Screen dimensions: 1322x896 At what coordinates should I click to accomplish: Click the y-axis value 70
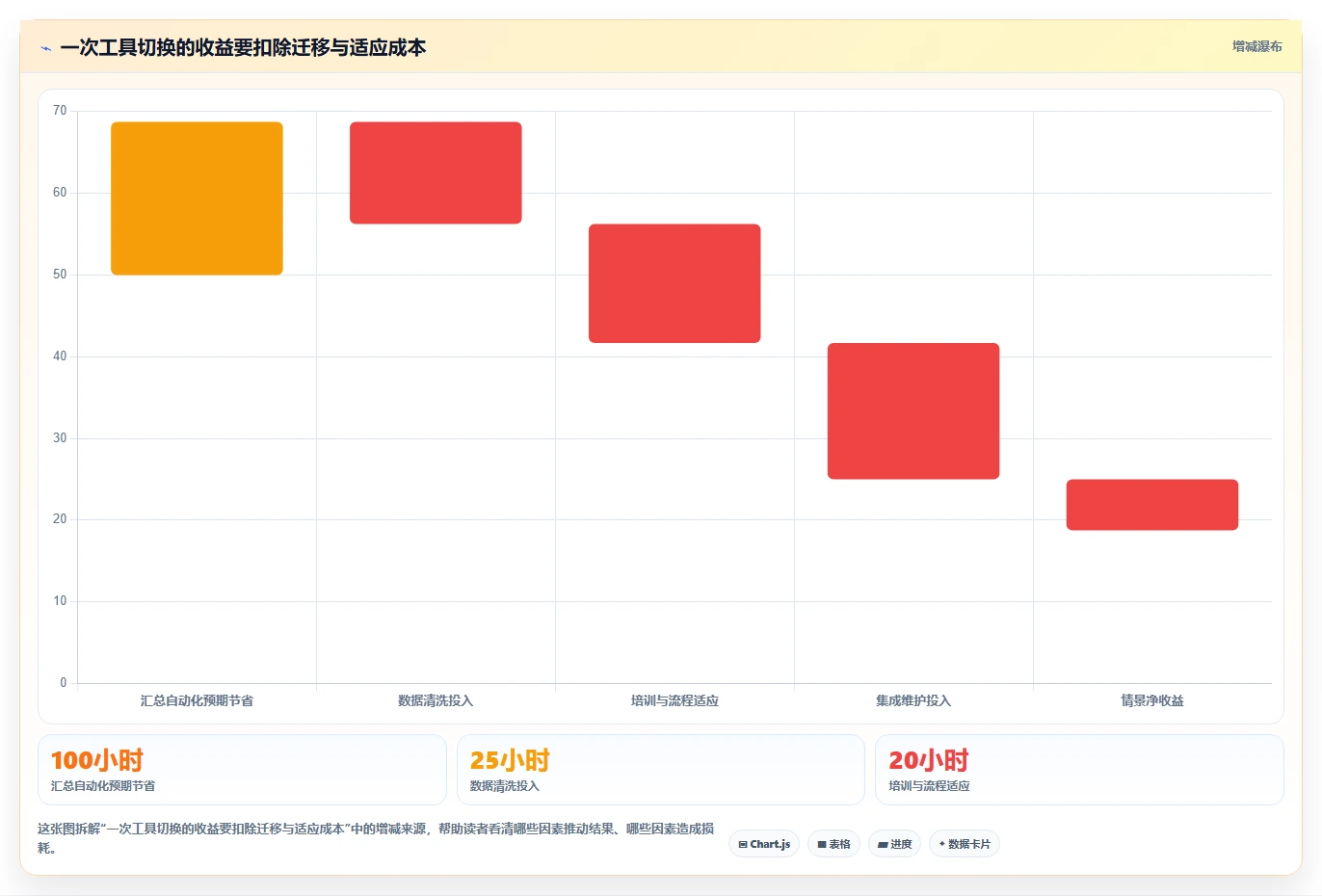pos(60,111)
